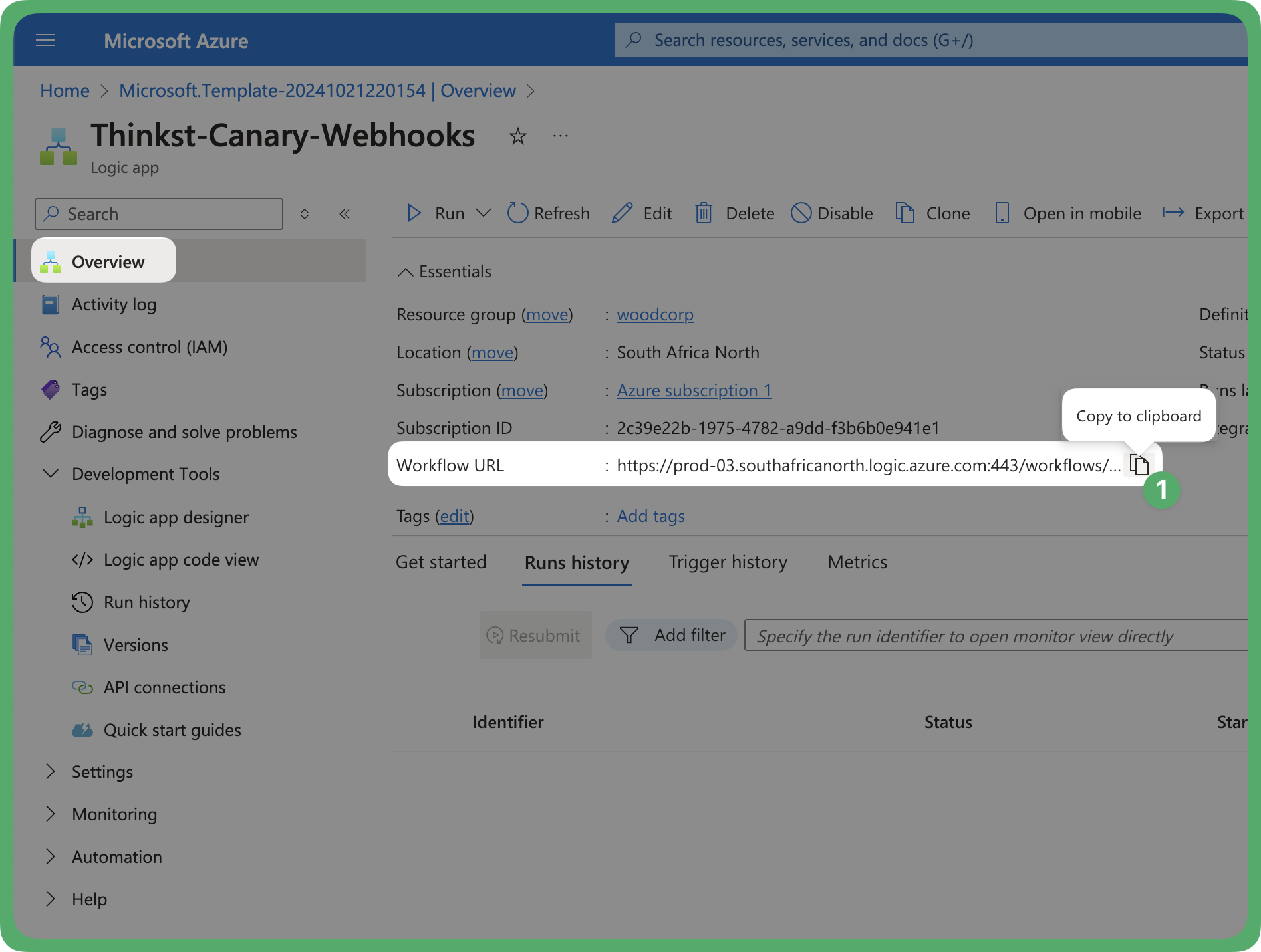1261x952 pixels.
Task: Open Activity log
Action: point(114,304)
